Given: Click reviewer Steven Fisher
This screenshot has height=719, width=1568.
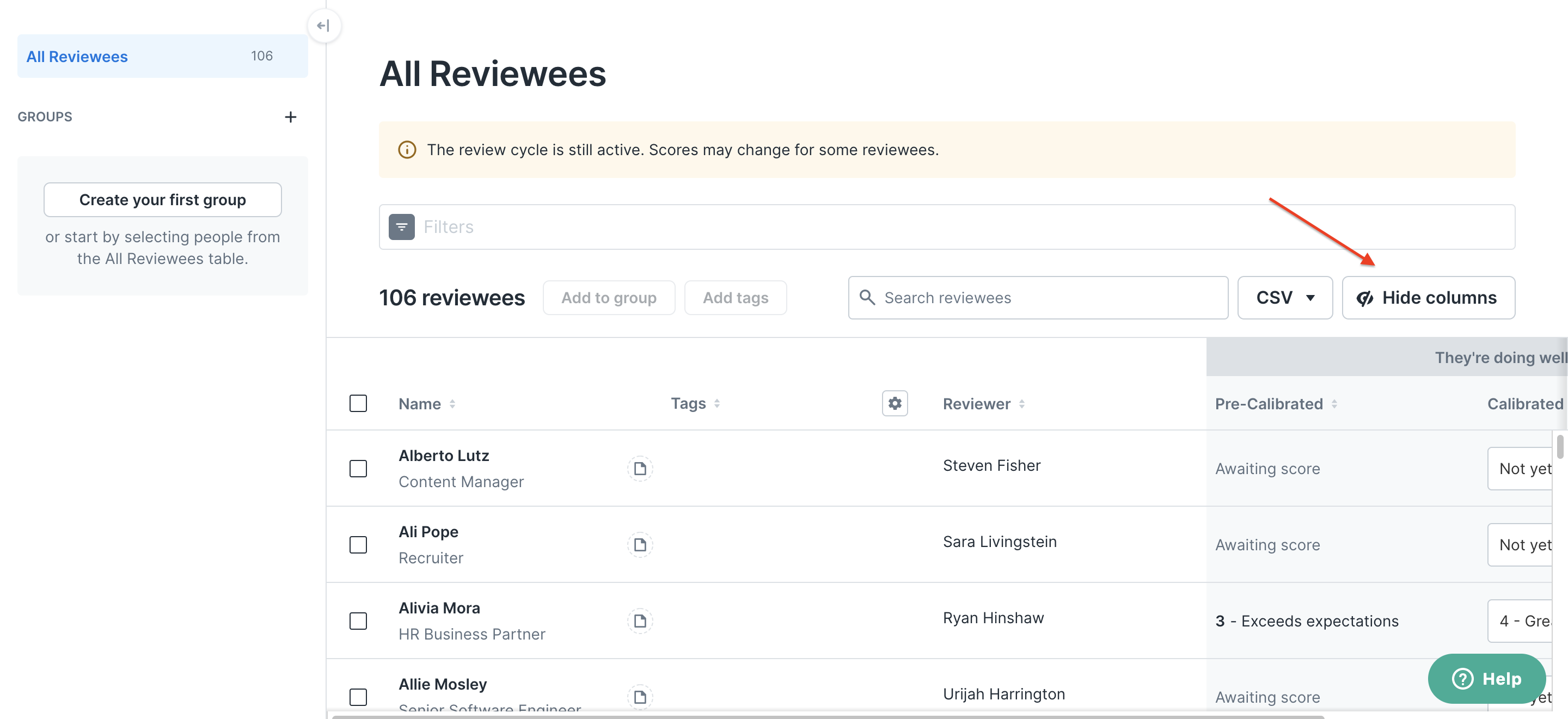Looking at the screenshot, I should pos(991,465).
